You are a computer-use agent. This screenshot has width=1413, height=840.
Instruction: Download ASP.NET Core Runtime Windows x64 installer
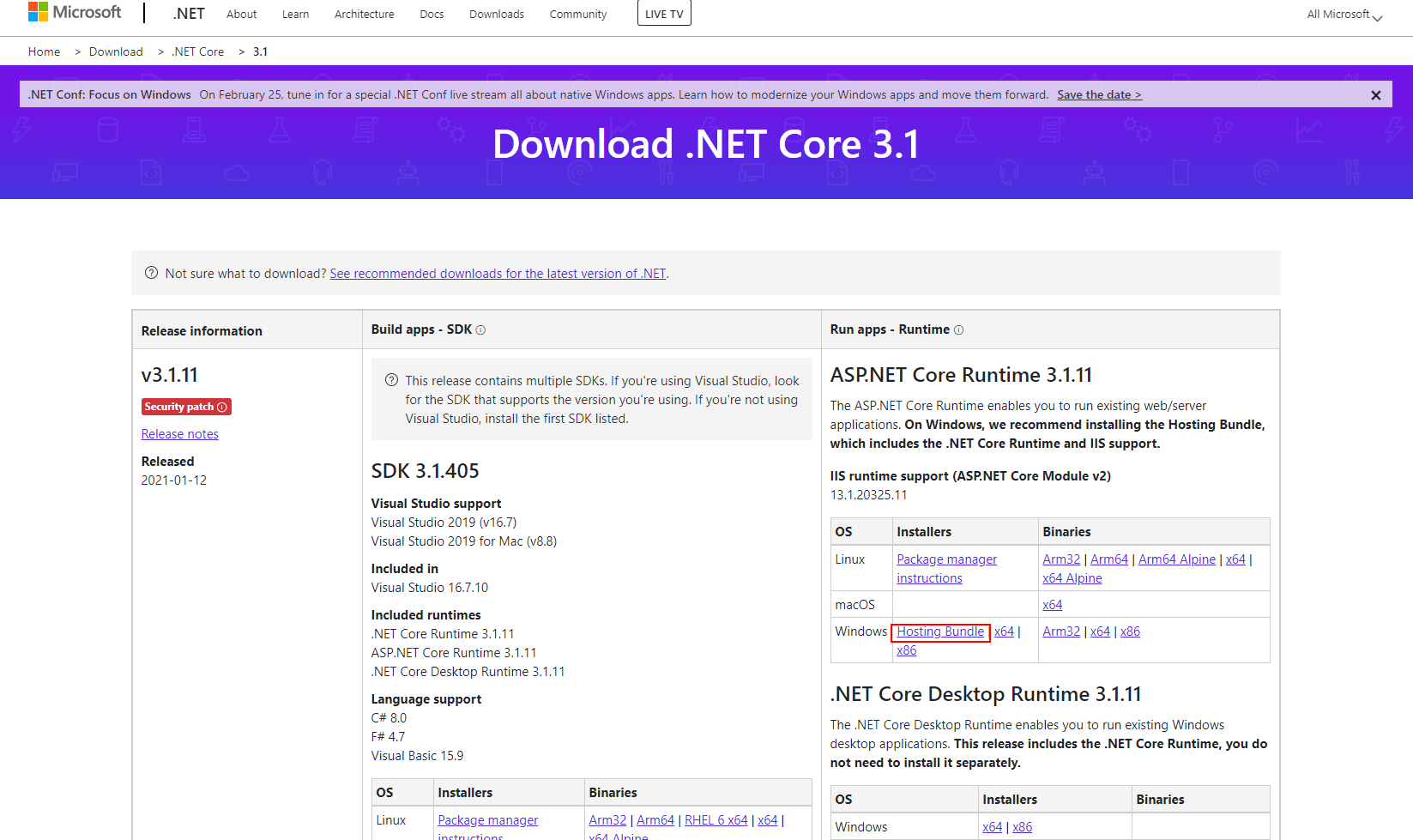pyautogui.click(x=1004, y=632)
